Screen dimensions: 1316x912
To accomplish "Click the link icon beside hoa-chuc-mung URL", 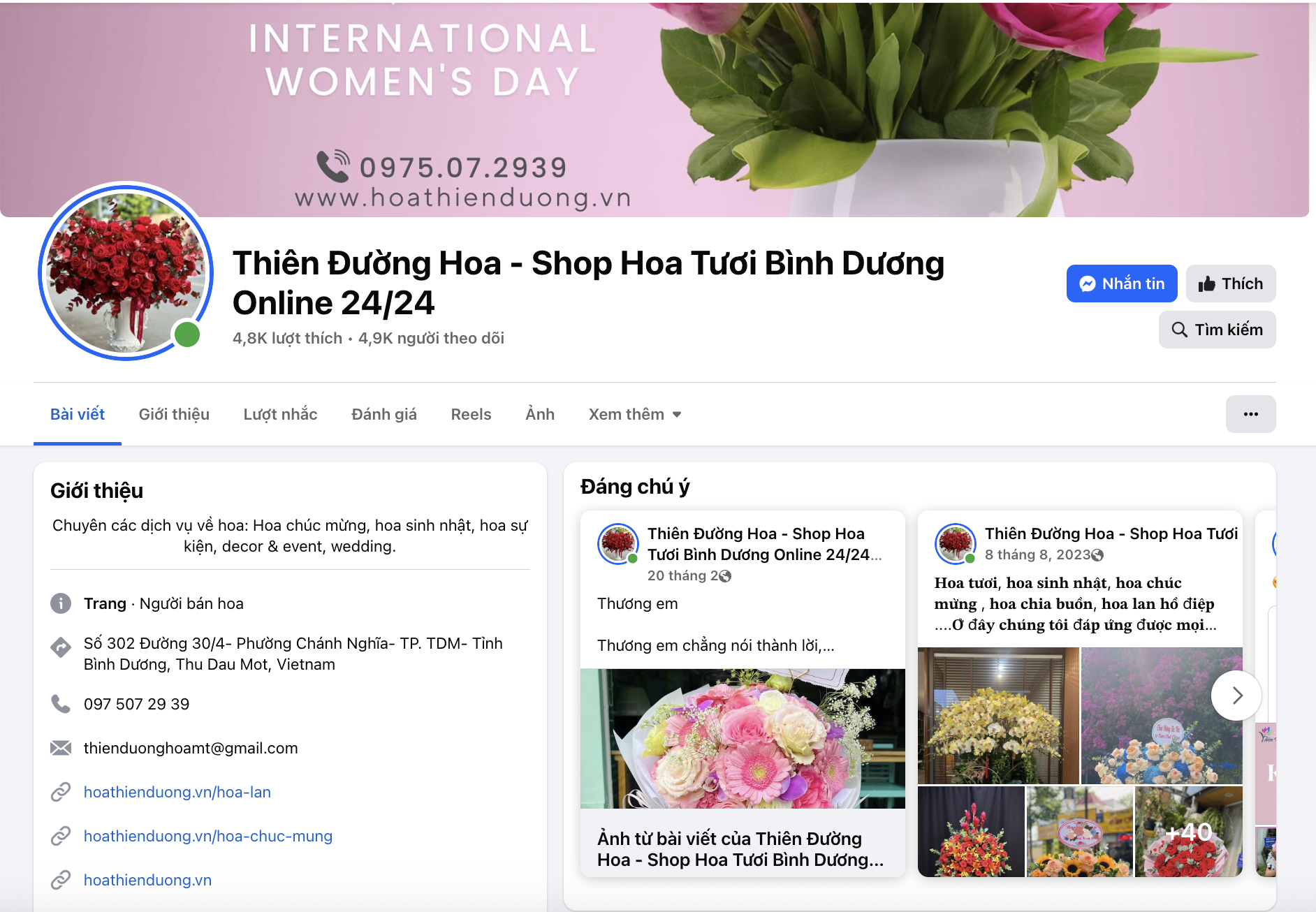I will tap(61, 836).
